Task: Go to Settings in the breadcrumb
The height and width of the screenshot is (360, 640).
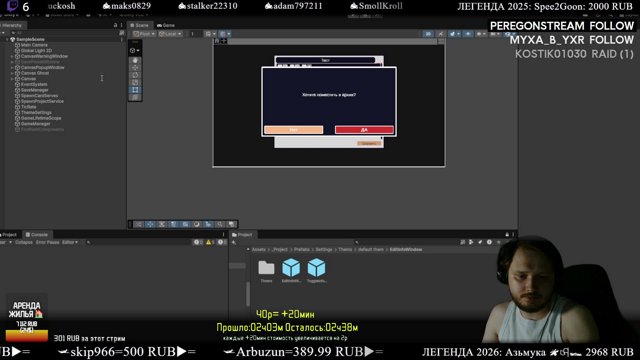Action: pos(324,249)
